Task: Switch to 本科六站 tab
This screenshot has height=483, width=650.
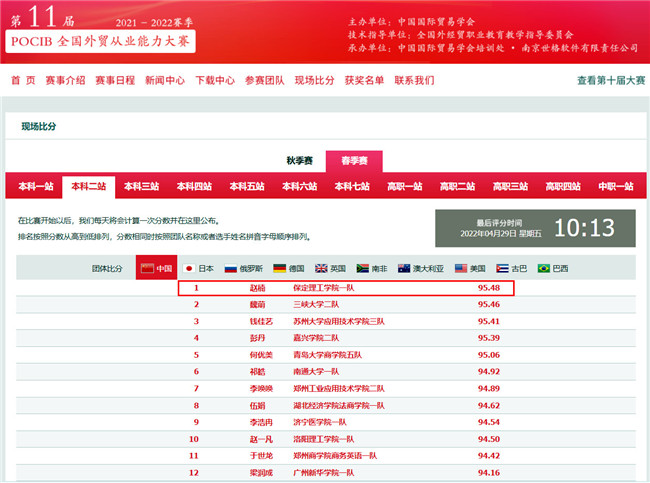Action: coord(300,187)
